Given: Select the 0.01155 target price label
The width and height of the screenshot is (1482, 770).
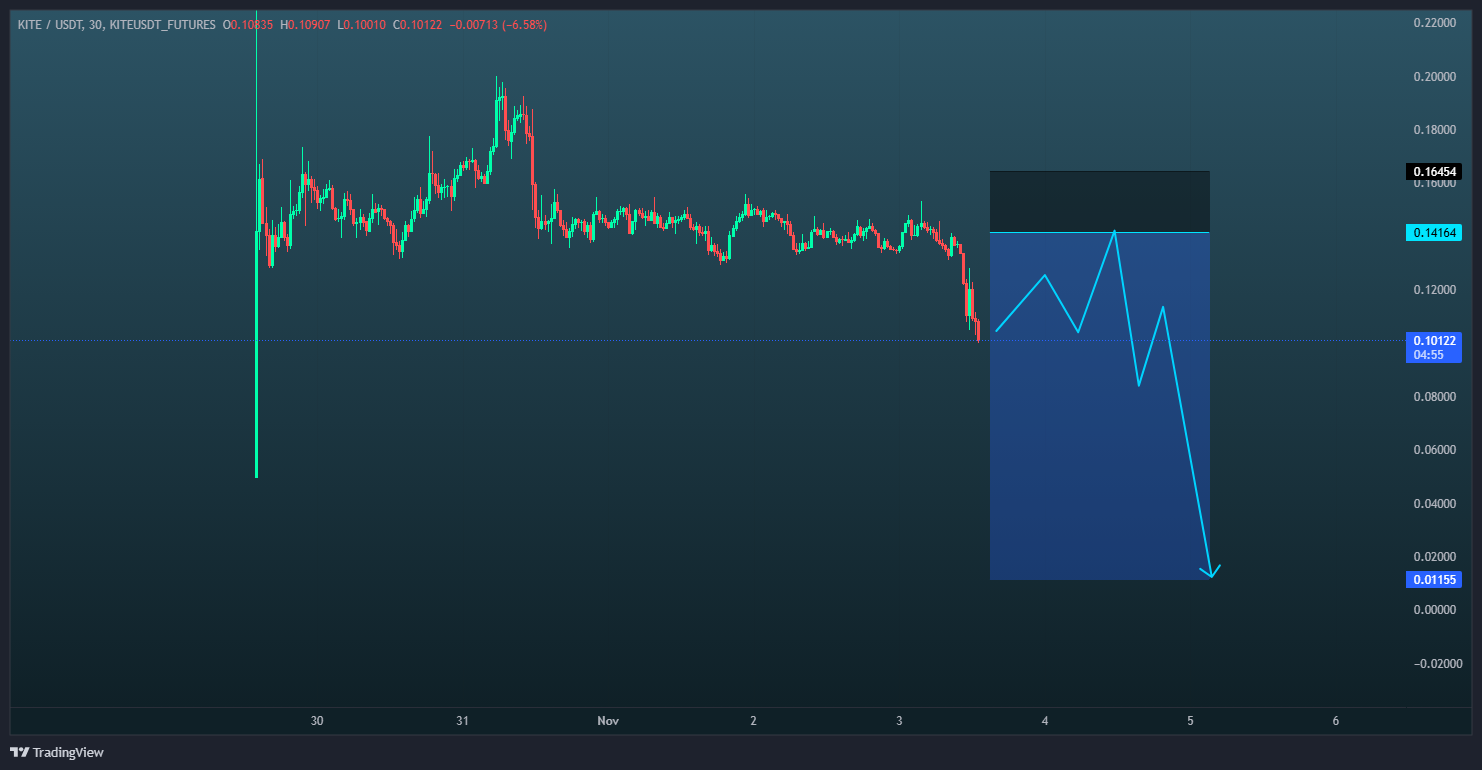Looking at the screenshot, I should coord(1434,579).
